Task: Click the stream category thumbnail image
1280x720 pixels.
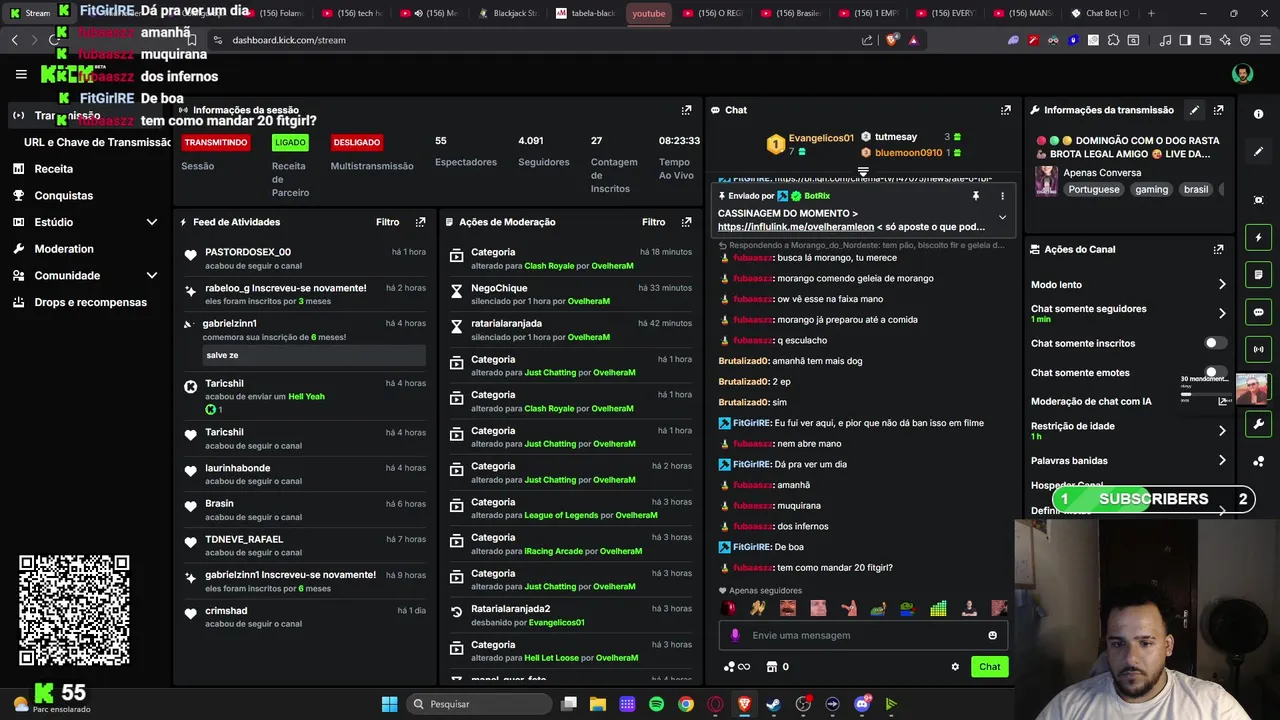Action: [1047, 180]
